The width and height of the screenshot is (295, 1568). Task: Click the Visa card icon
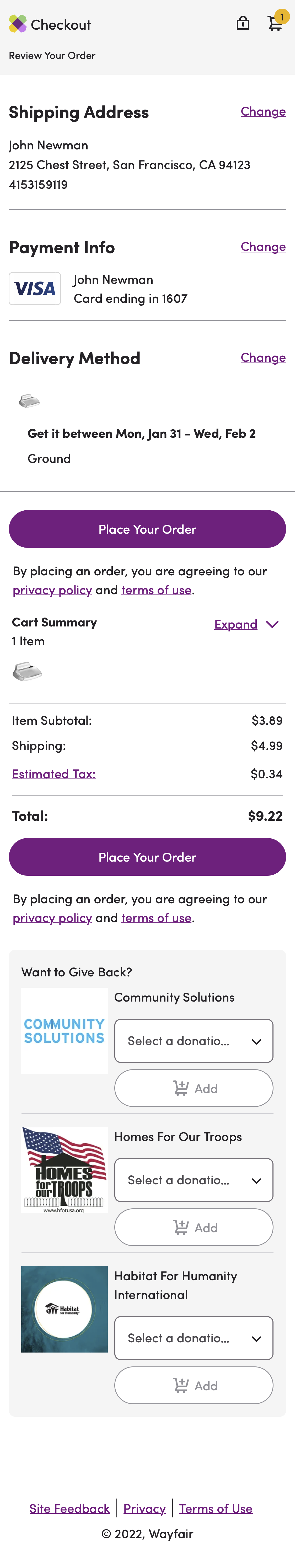(x=35, y=288)
